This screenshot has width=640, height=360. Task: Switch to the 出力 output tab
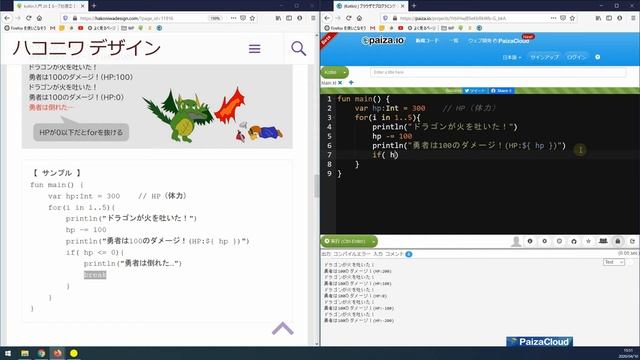point(326,254)
